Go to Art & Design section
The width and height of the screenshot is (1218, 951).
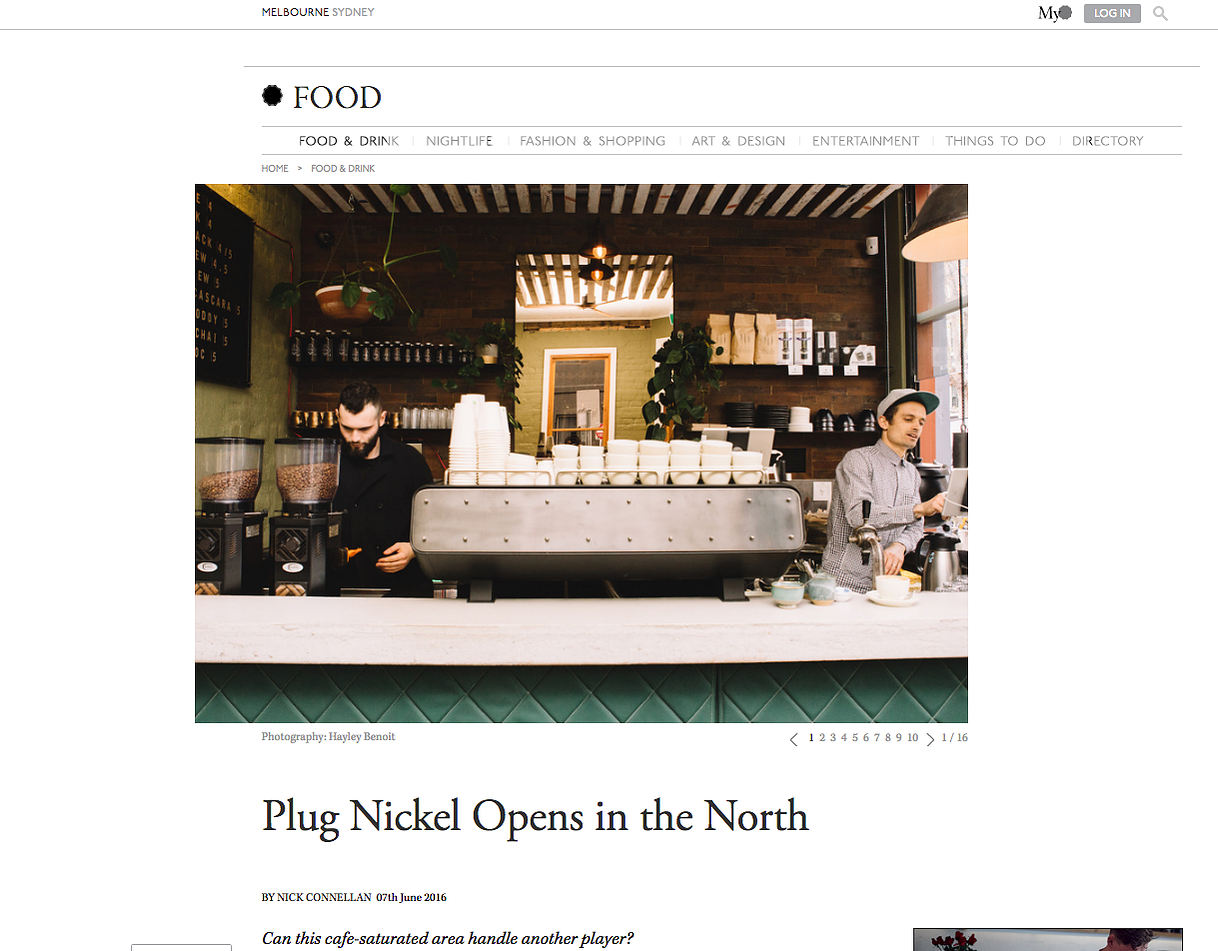tap(738, 141)
